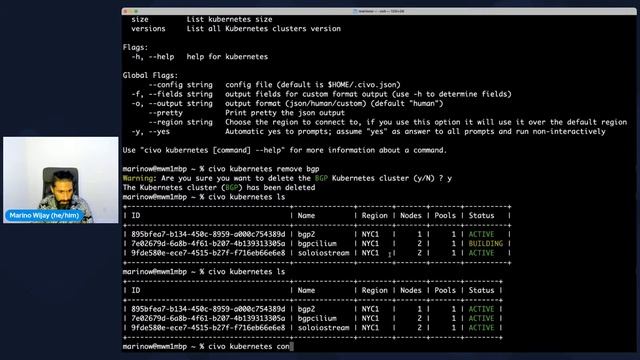Image resolution: width=640 pixels, height=360 pixels.
Task: Click "List all Kubernetes clusters version" text
Action: (x=264, y=29)
